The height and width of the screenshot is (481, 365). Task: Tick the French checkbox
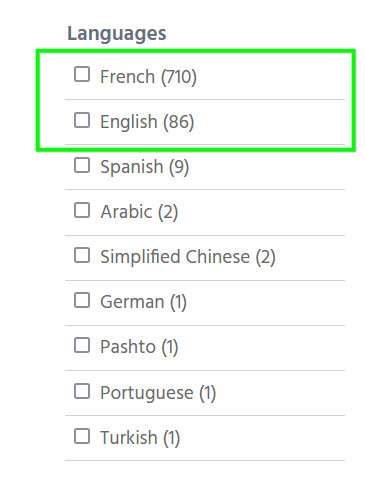tap(82, 74)
